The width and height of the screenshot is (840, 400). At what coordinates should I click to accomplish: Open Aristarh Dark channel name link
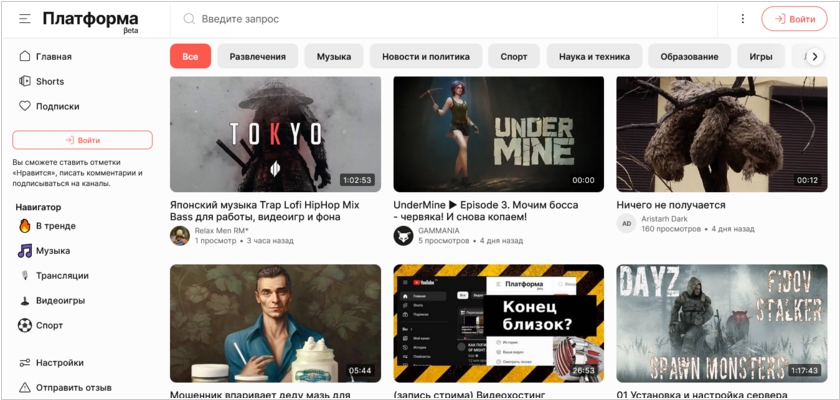(664, 218)
